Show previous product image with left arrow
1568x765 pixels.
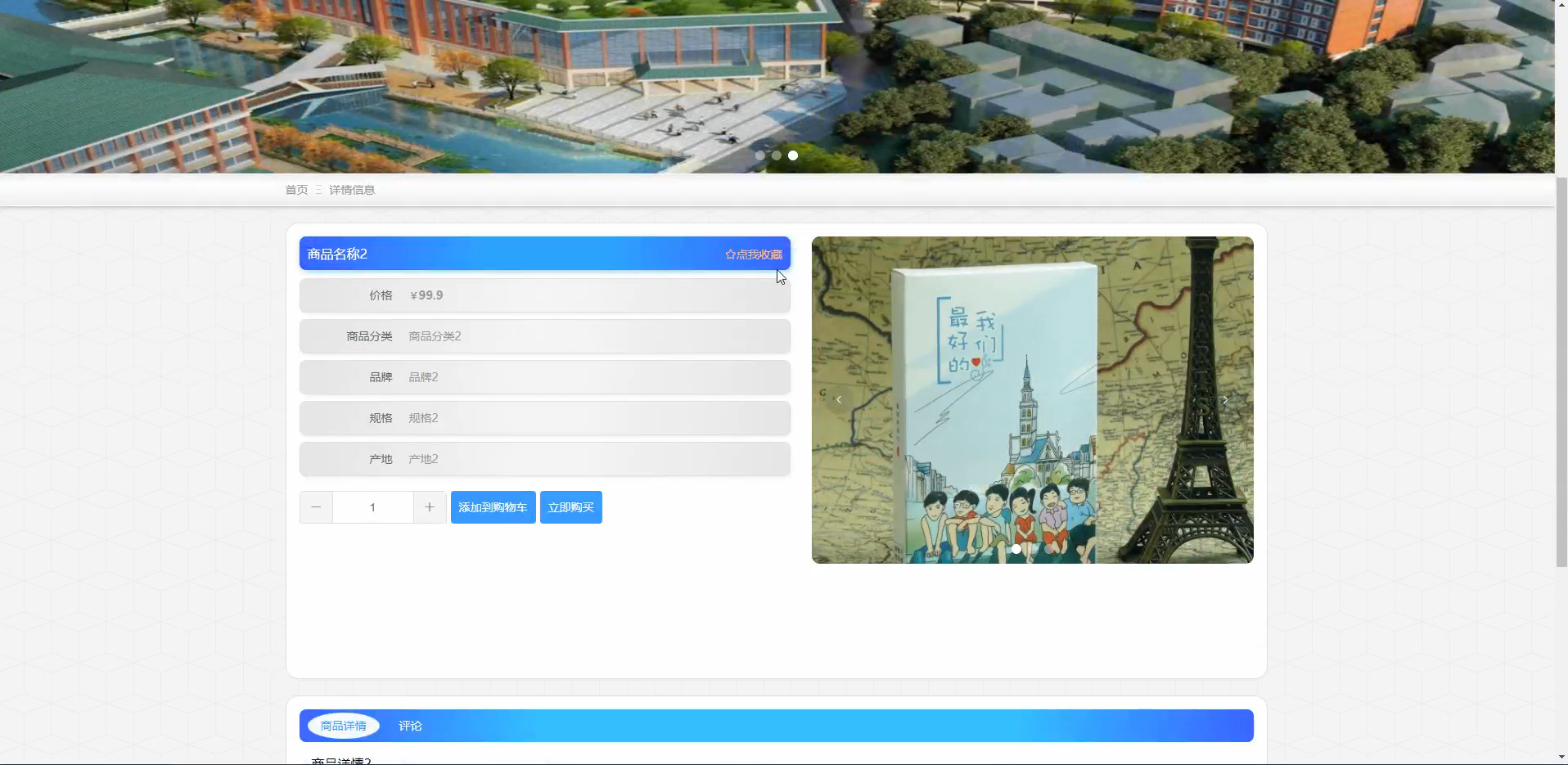(839, 400)
